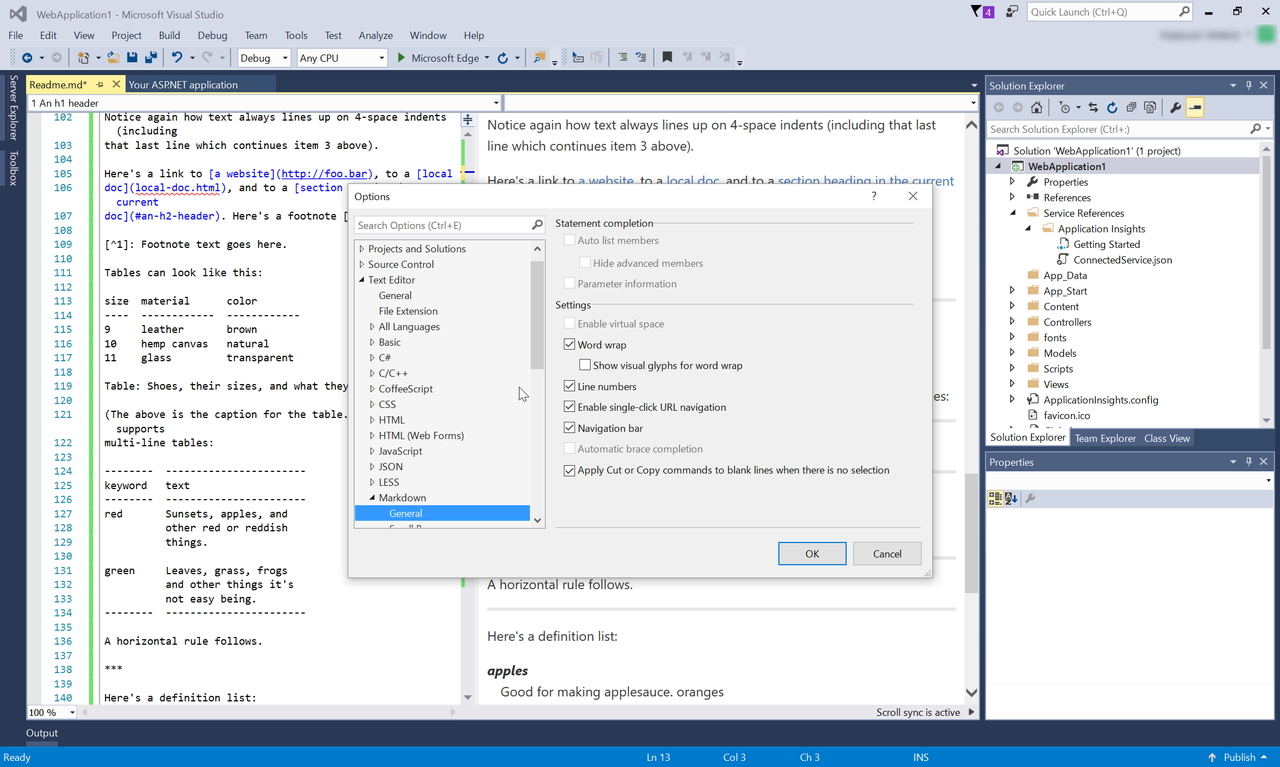Disable the Word wrap checkbox
1280x767 pixels.
570,345
